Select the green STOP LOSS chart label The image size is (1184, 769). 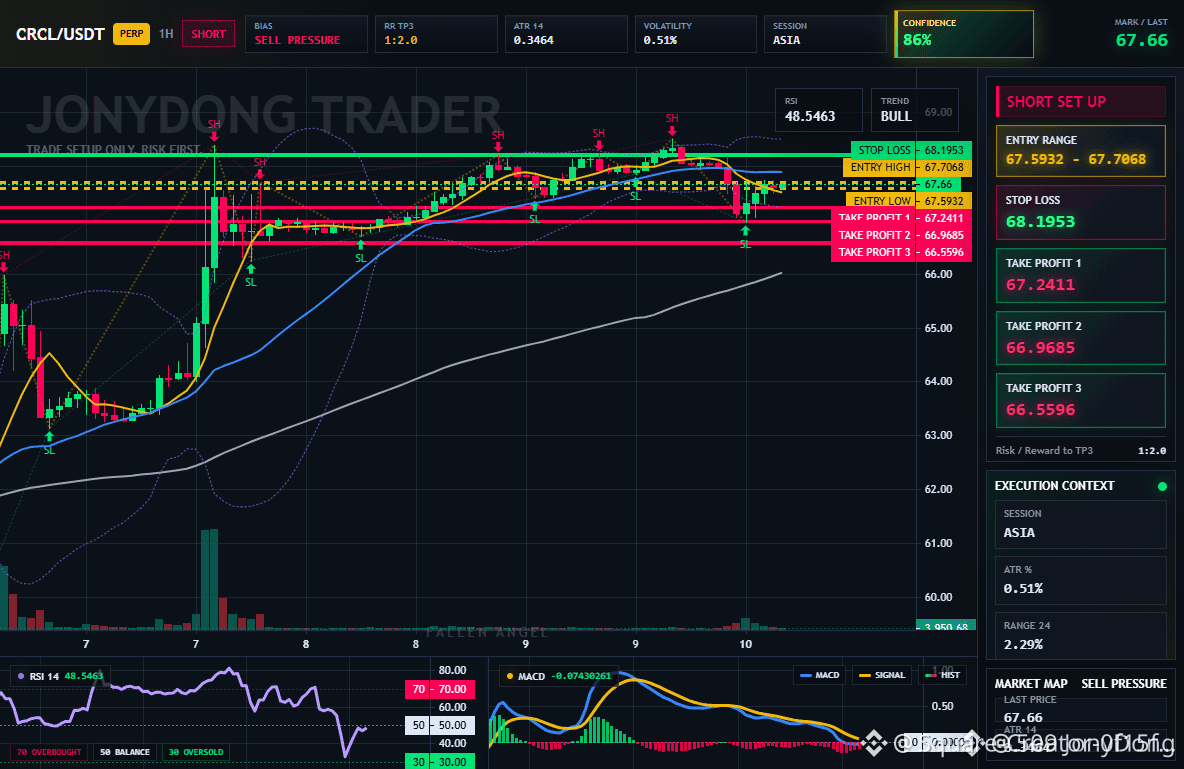(x=883, y=150)
